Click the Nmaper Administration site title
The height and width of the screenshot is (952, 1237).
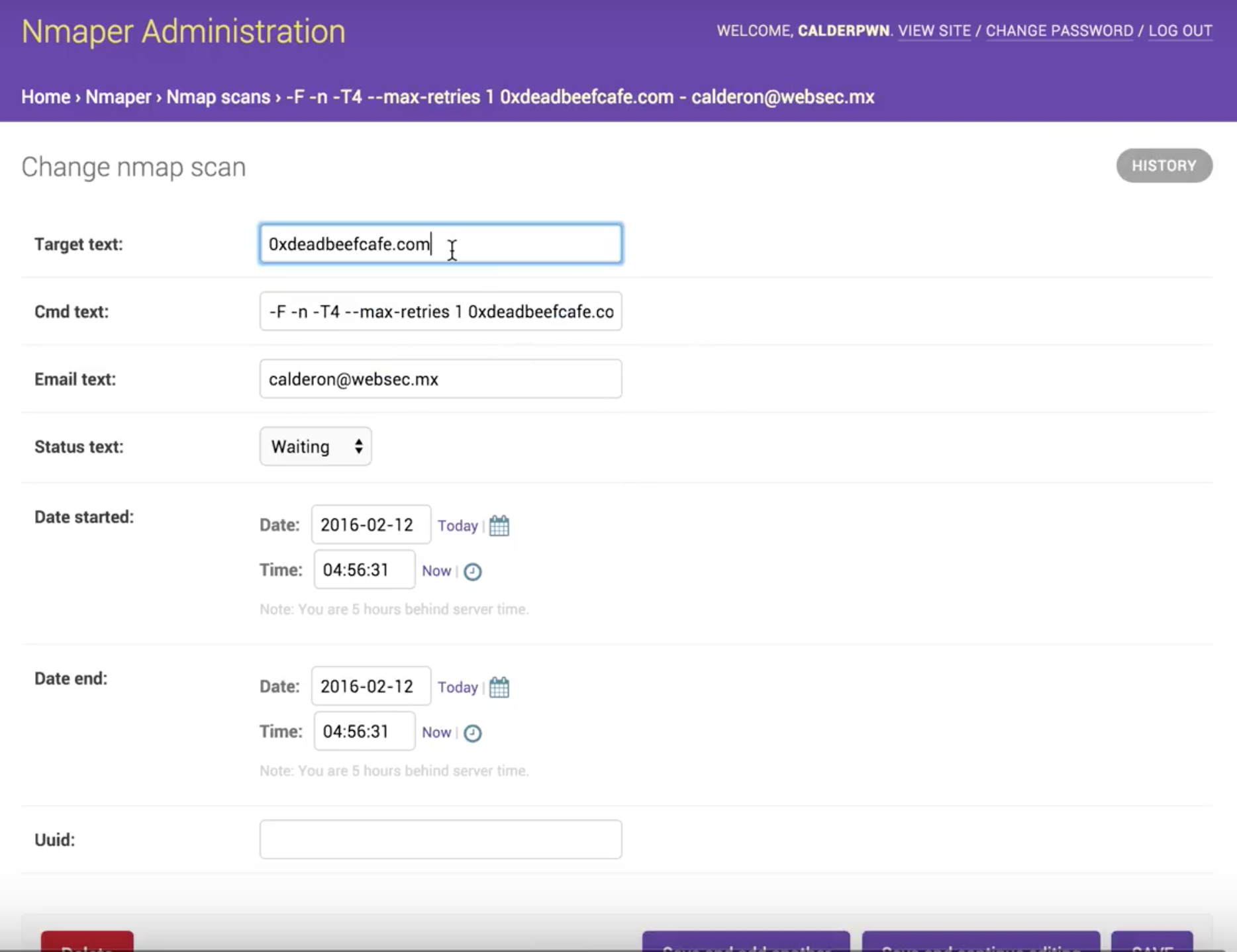pos(183,31)
